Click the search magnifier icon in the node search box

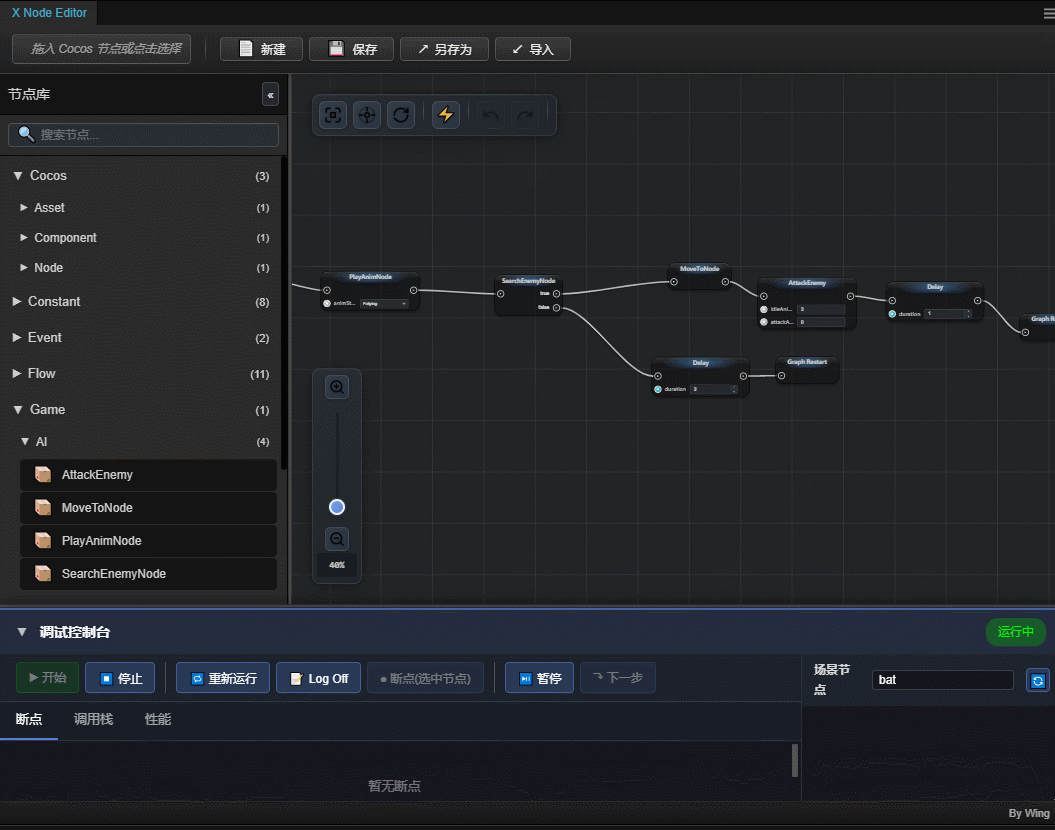pyautogui.click(x=26, y=135)
